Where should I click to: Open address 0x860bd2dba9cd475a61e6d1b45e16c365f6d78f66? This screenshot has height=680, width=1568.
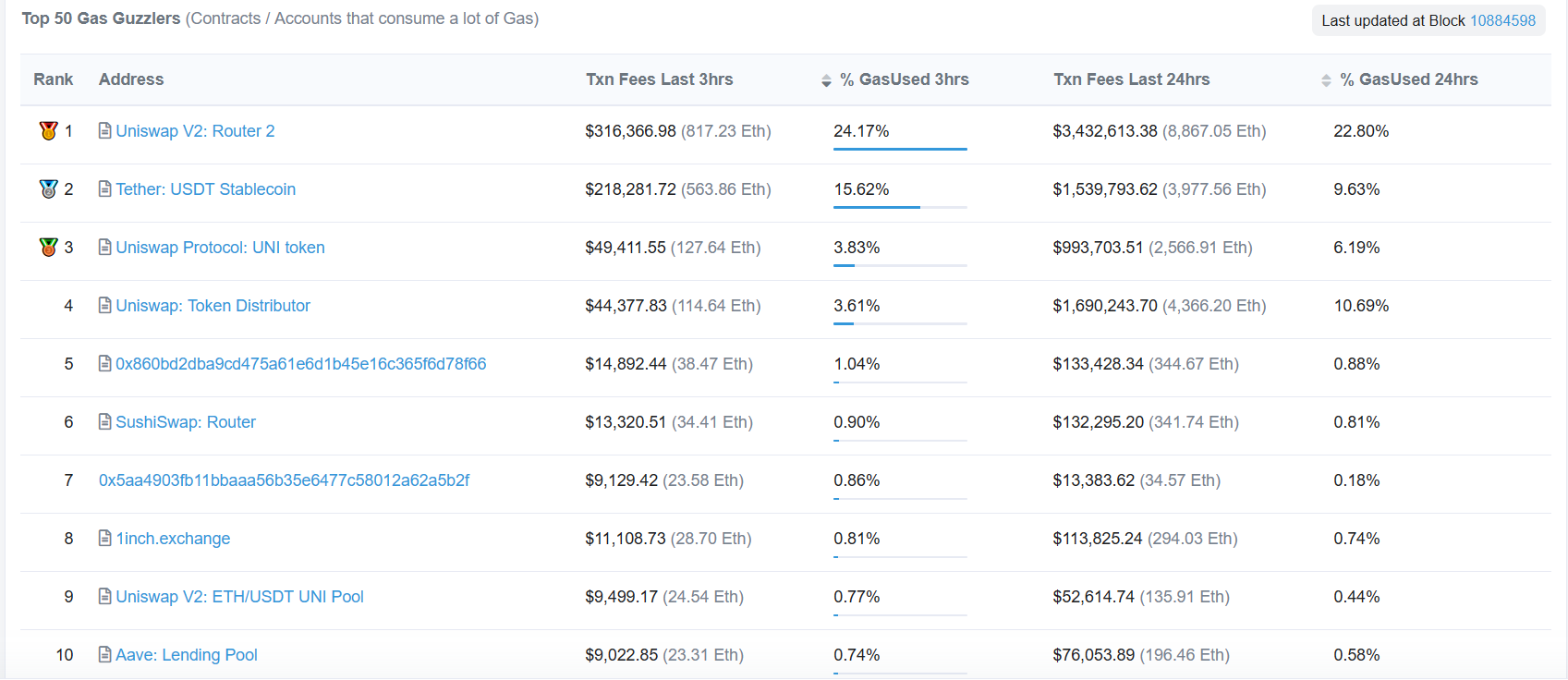coord(300,364)
